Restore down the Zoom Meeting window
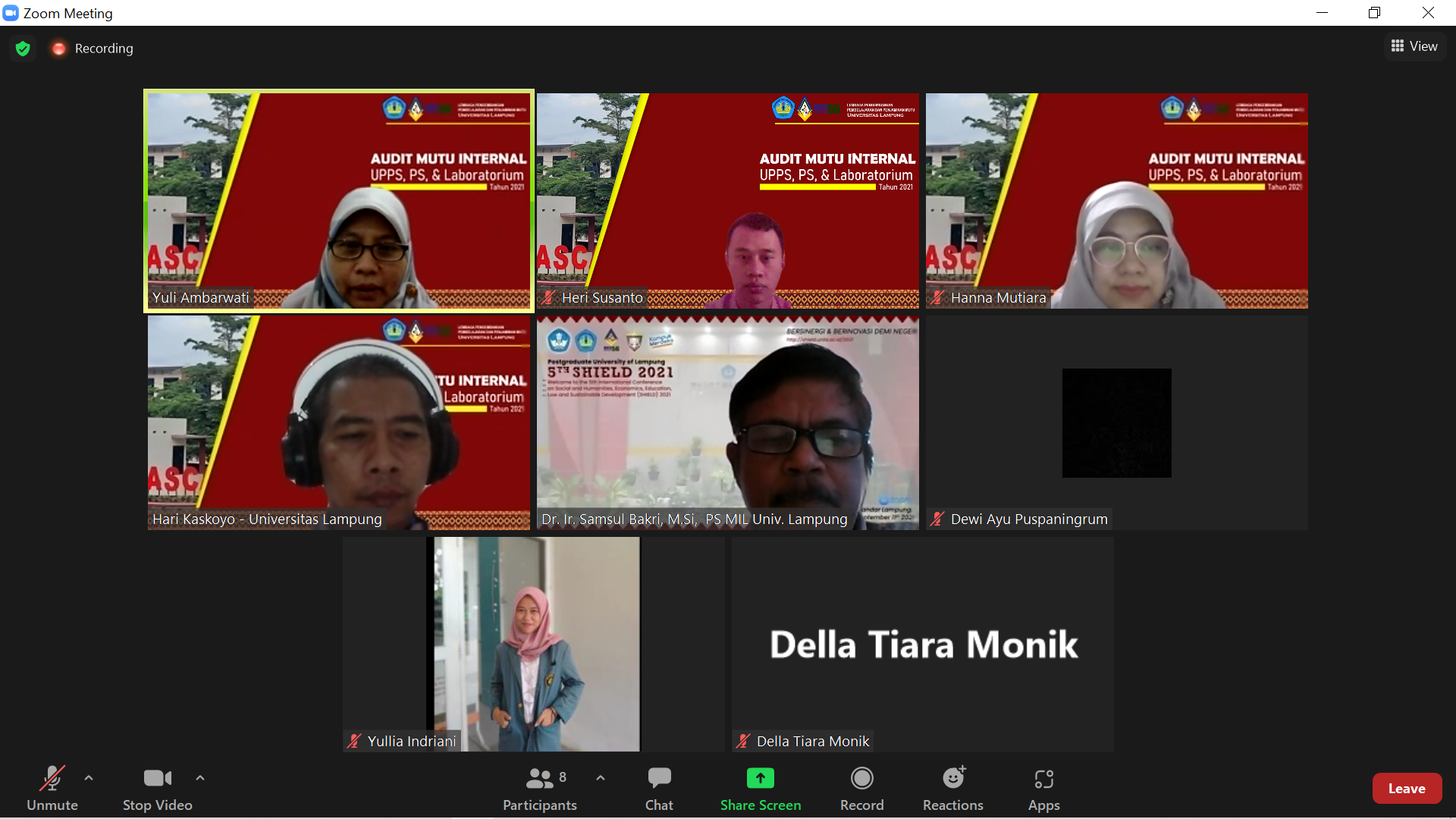This screenshot has height=819, width=1456. pyautogui.click(x=1374, y=13)
